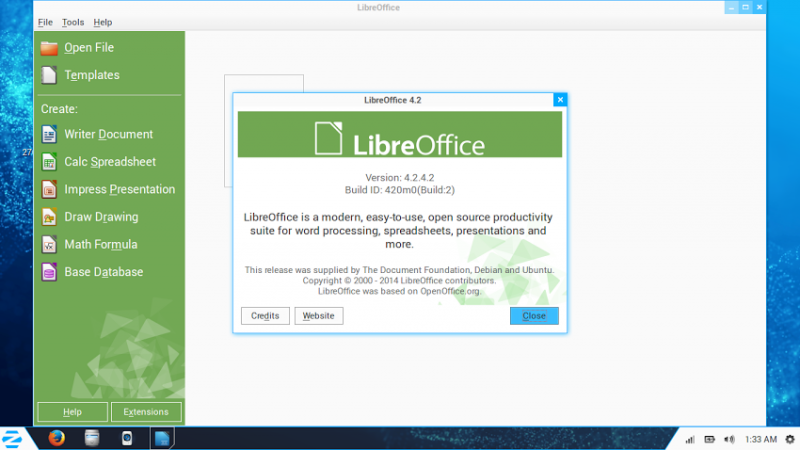Image resolution: width=800 pixels, height=450 pixels.
Task: Open the file manager taskbar icon
Action: [x=92, y=438]
